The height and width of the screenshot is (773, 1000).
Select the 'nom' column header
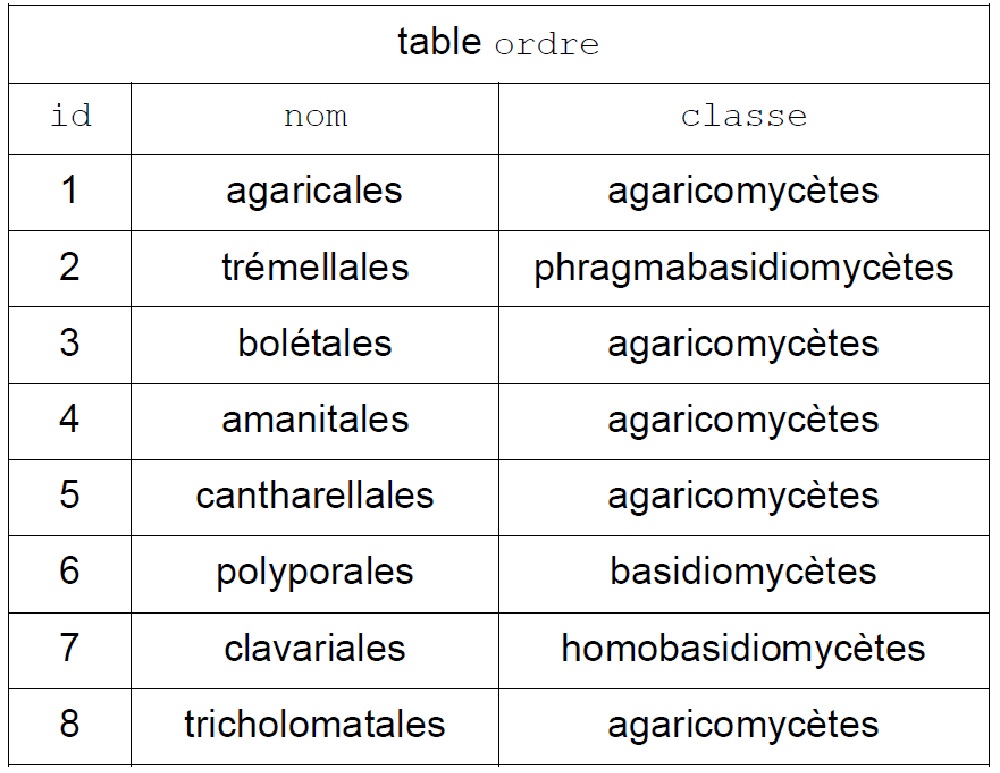click(315, 119)
